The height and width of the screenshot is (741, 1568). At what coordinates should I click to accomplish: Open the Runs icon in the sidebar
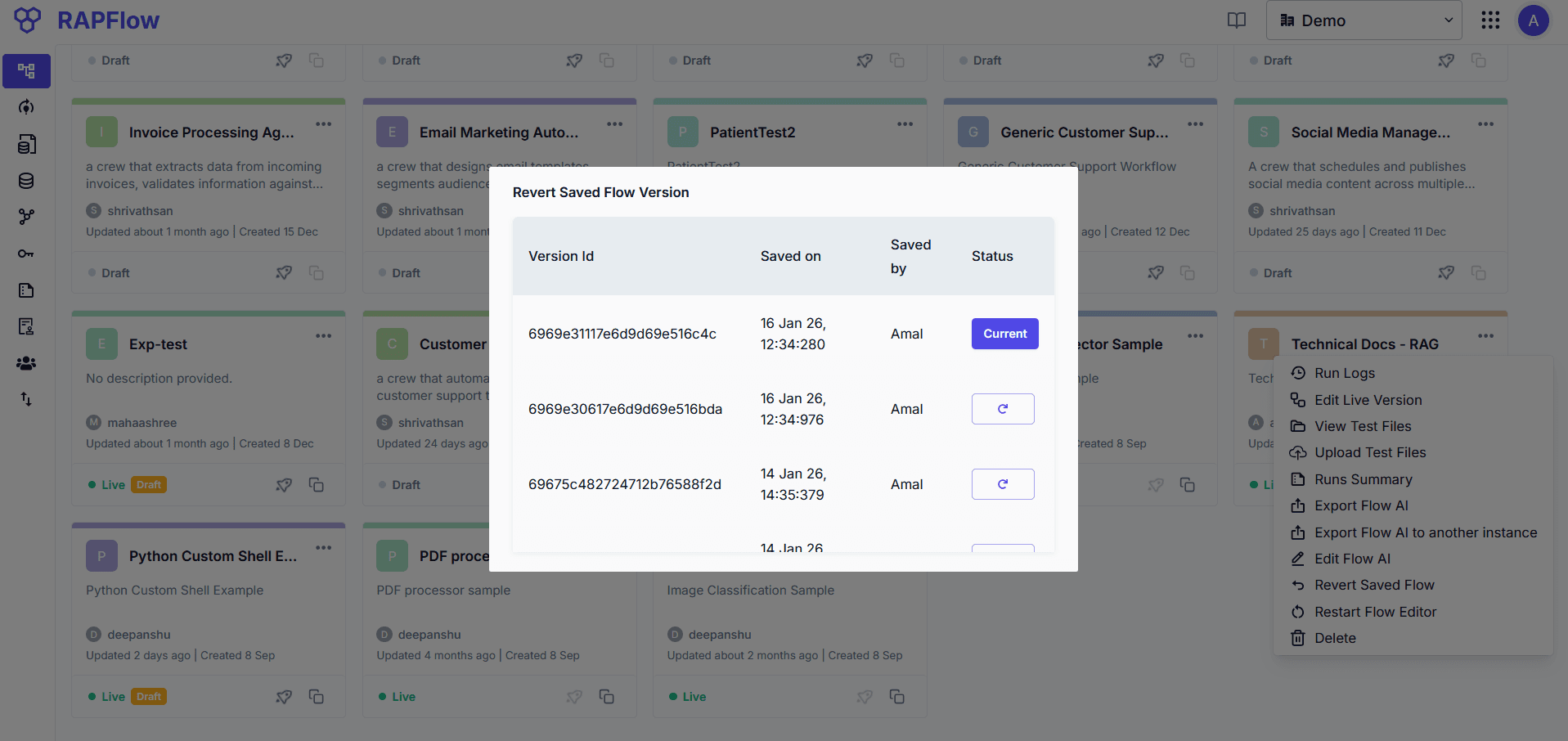coord(25,107)
